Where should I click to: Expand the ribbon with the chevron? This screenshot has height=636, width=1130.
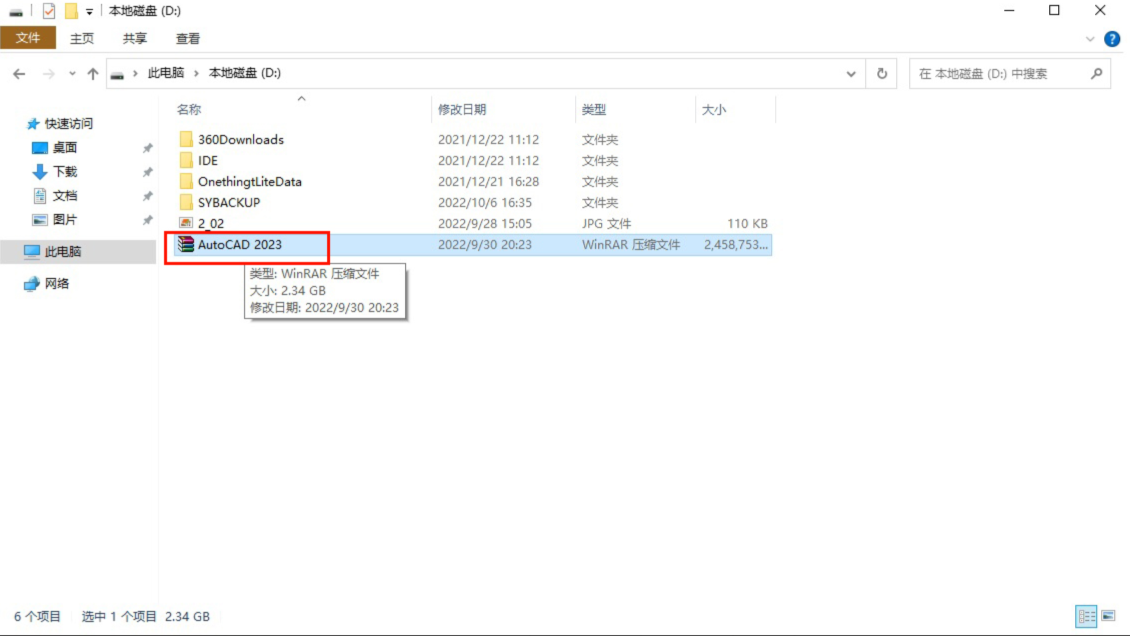point(1091,39)
